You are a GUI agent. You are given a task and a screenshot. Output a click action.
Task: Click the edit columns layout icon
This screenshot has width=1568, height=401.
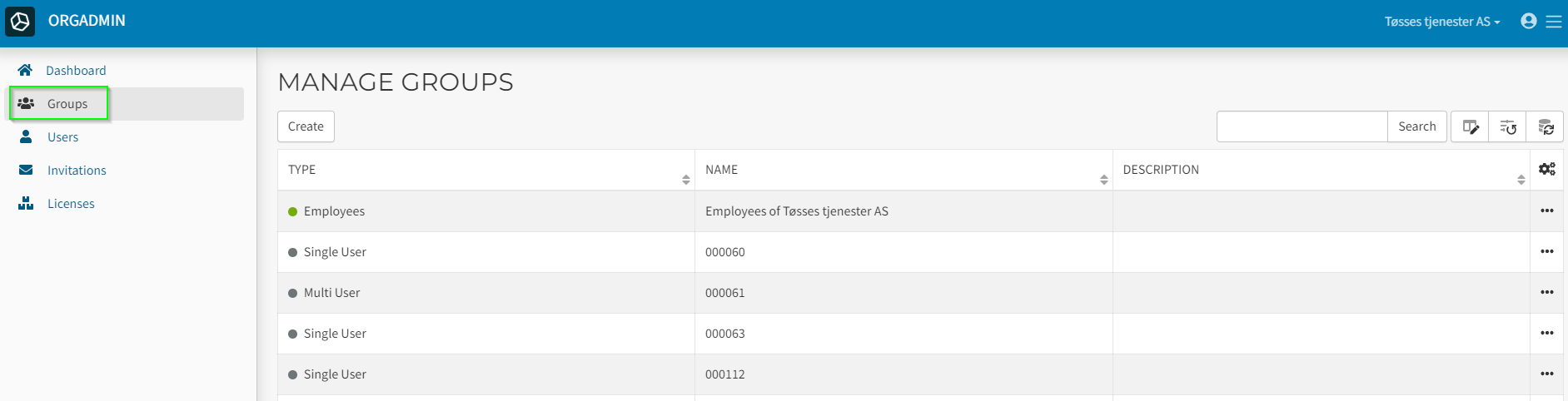coord(1470,127)
